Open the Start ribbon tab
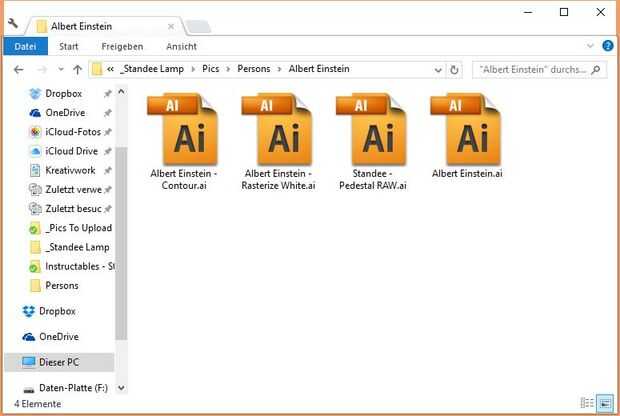Image resolution: width=620 pixels, height=416 pixels. pyautogui.click(x=68, y=46)
